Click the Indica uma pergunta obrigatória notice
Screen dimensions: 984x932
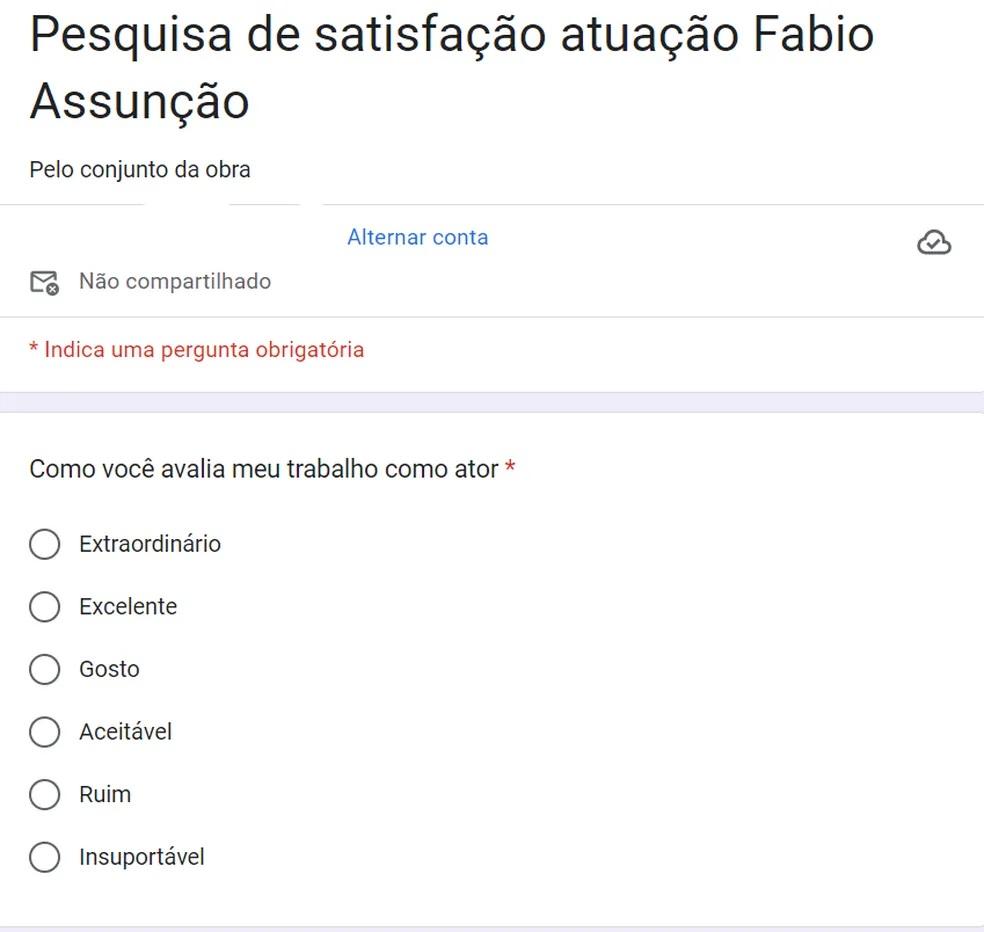click(197, 350)
